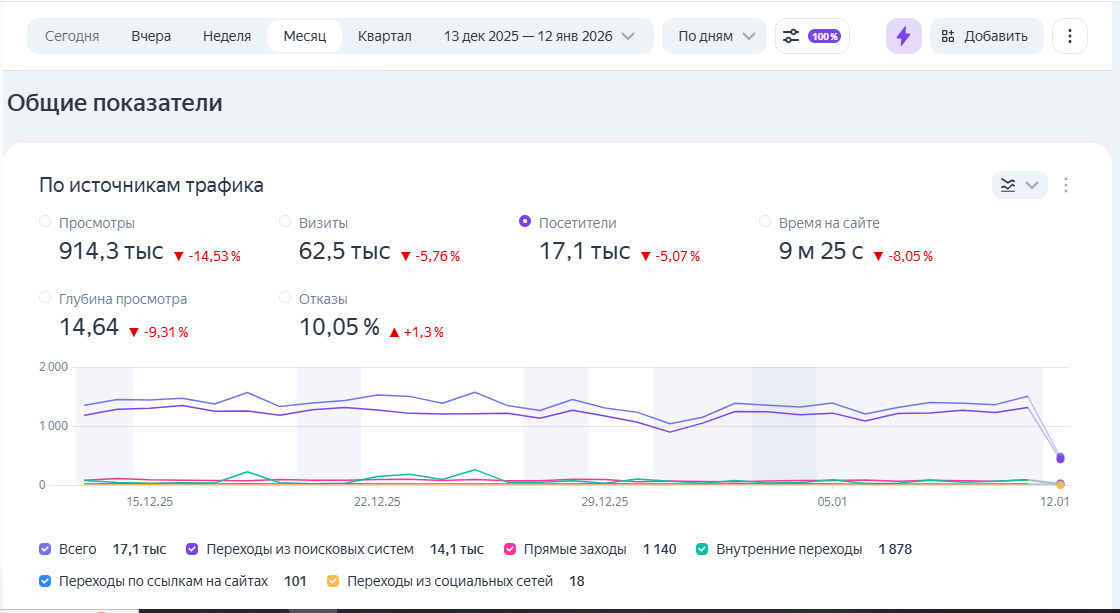Screen dimensions: 1120x613
Task: Click the chart type icon in the widget
Action: point(1008,185)
